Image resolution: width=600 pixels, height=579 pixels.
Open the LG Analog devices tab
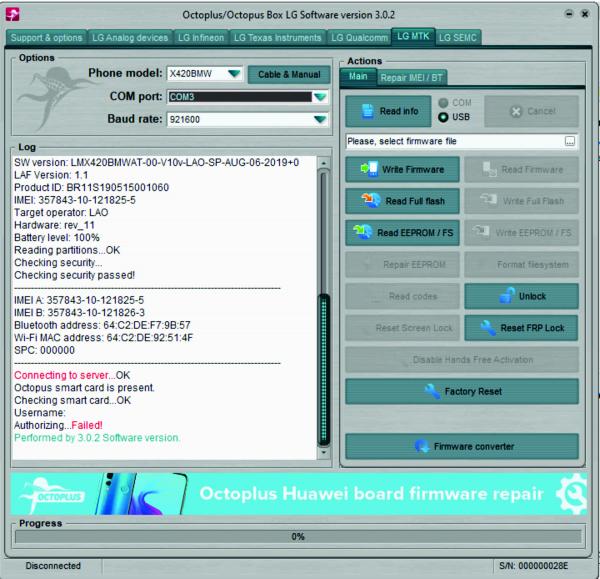point(130,38)
